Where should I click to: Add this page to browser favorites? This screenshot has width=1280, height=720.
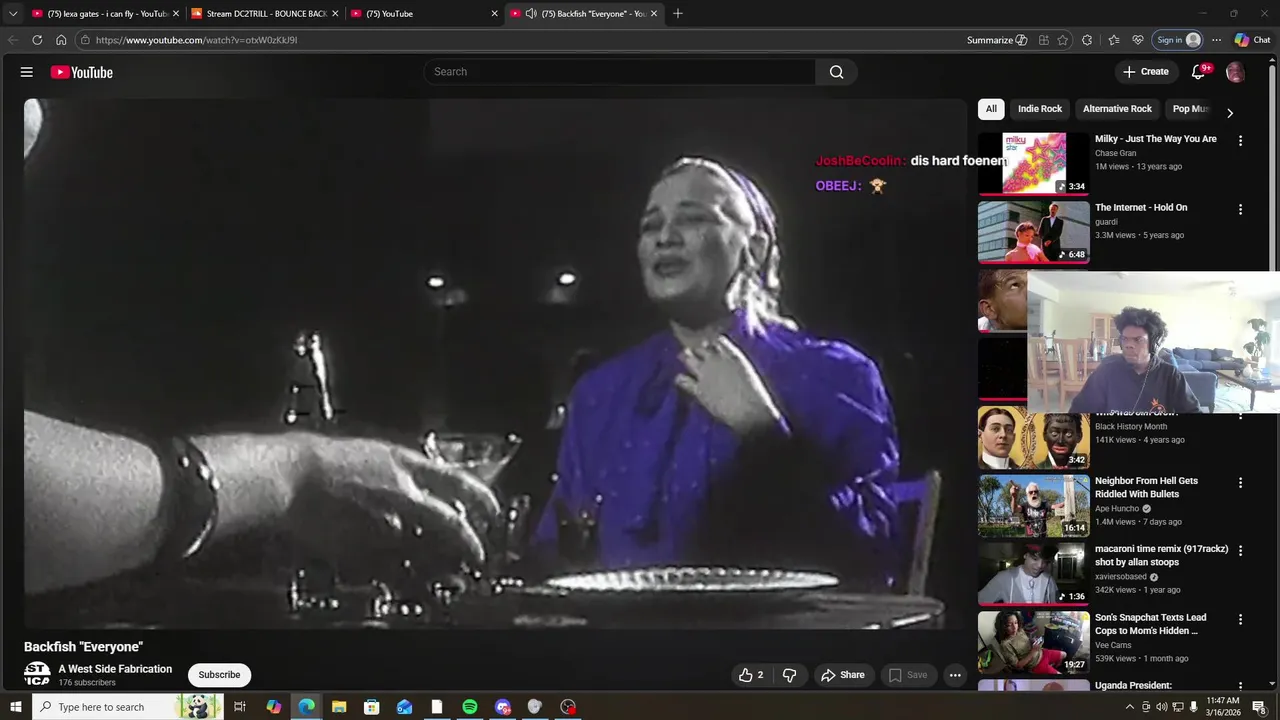1062,40
